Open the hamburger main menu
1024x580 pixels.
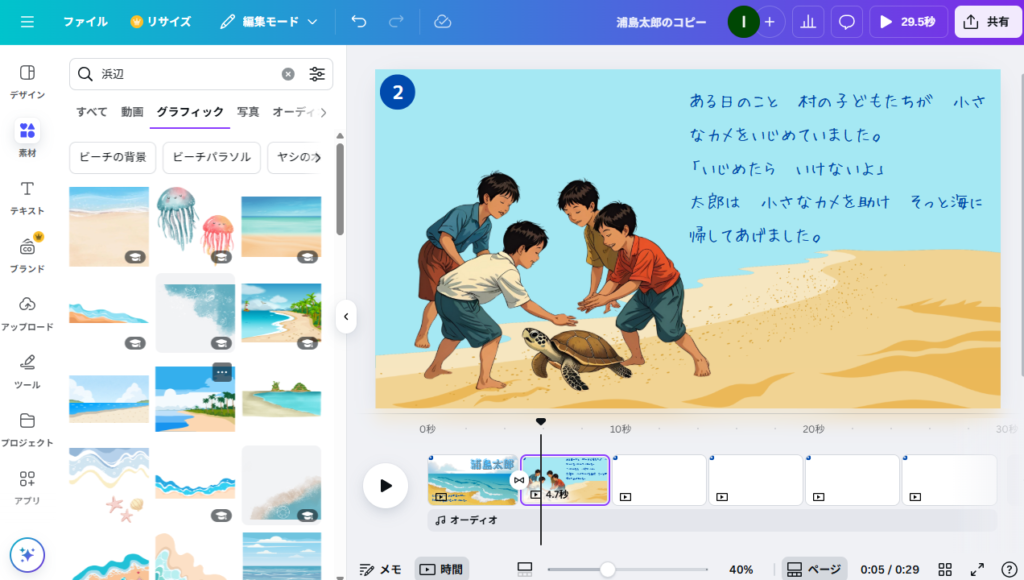coord(27,22)
